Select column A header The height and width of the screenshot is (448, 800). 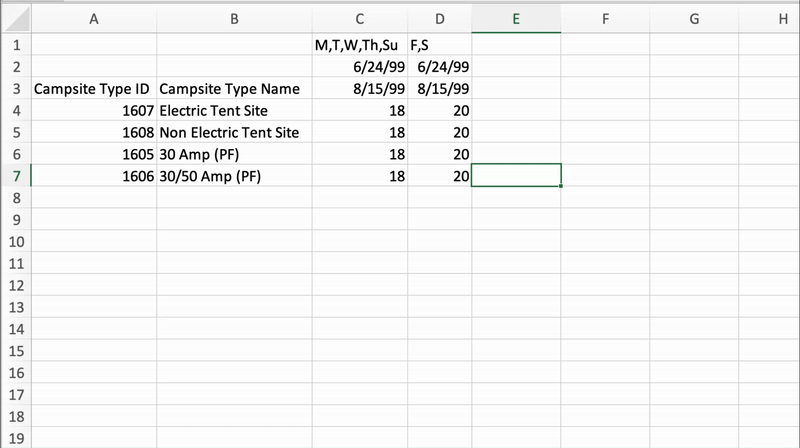(94, 17)
